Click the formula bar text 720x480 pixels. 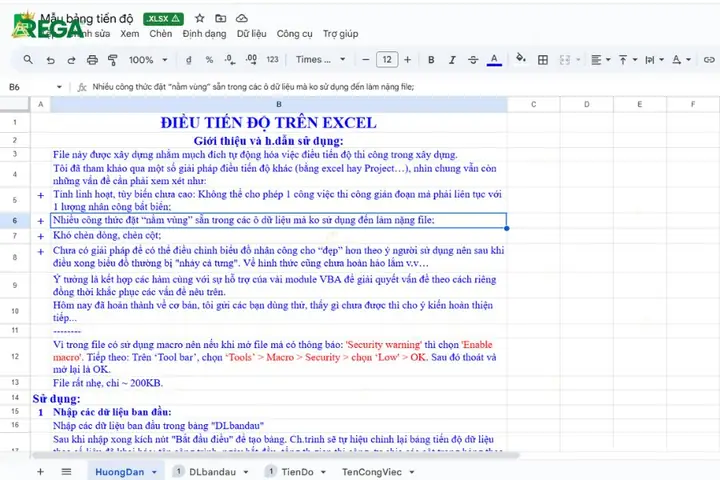(x=253, y=87)
